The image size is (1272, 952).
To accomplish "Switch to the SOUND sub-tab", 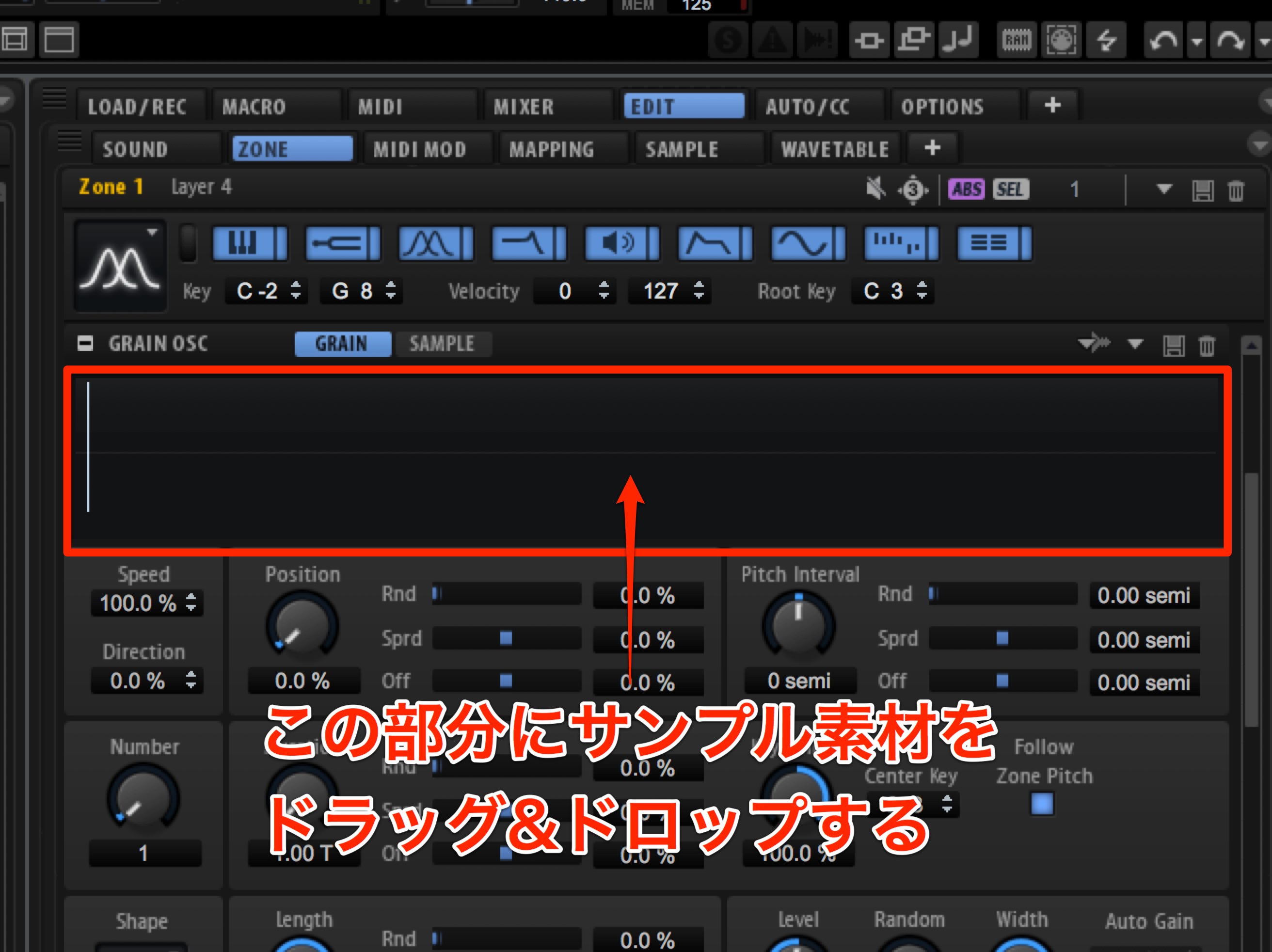I will (157, 149).
